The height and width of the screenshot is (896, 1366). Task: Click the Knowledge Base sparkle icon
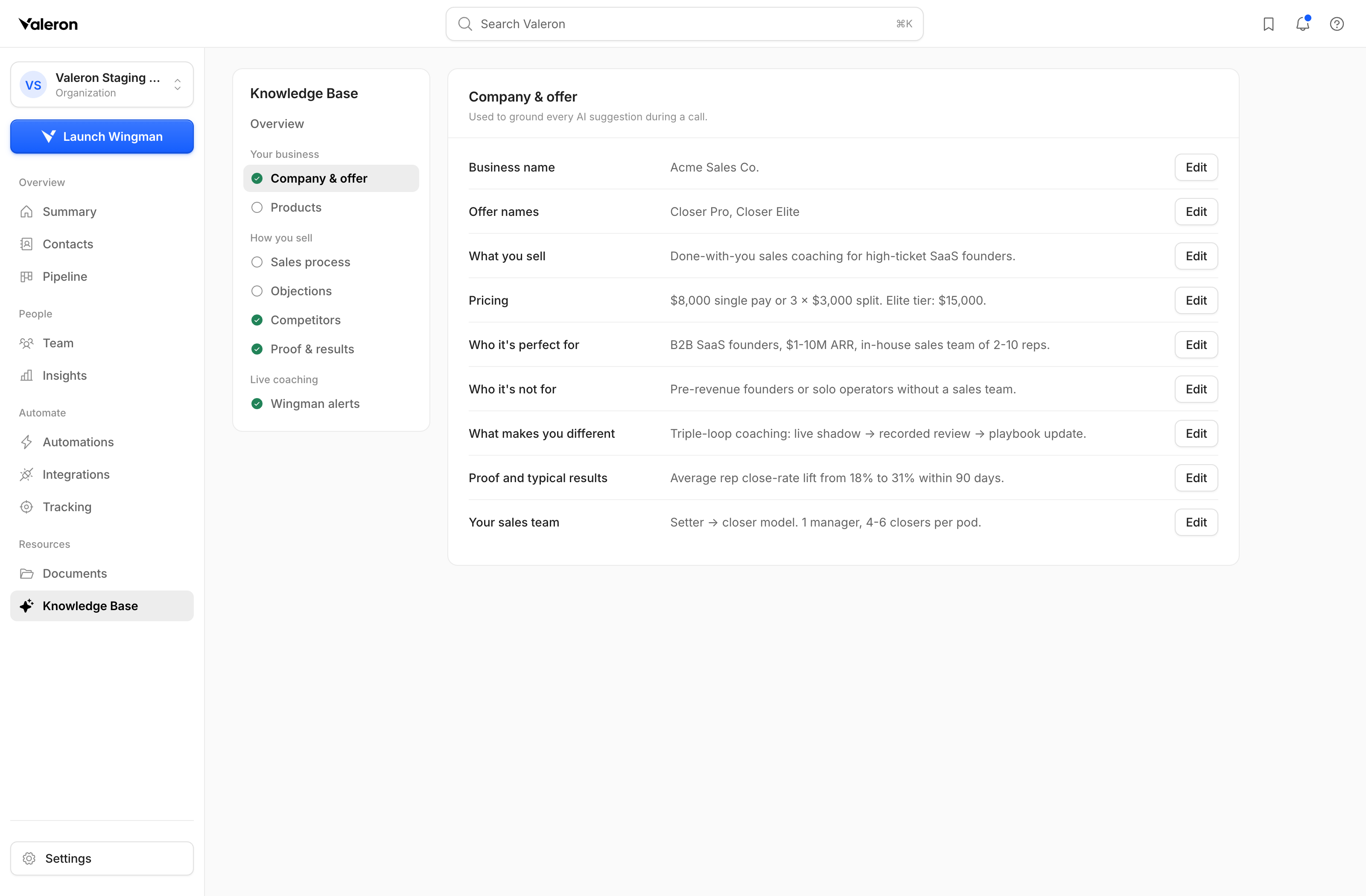(x=26, y=606)
